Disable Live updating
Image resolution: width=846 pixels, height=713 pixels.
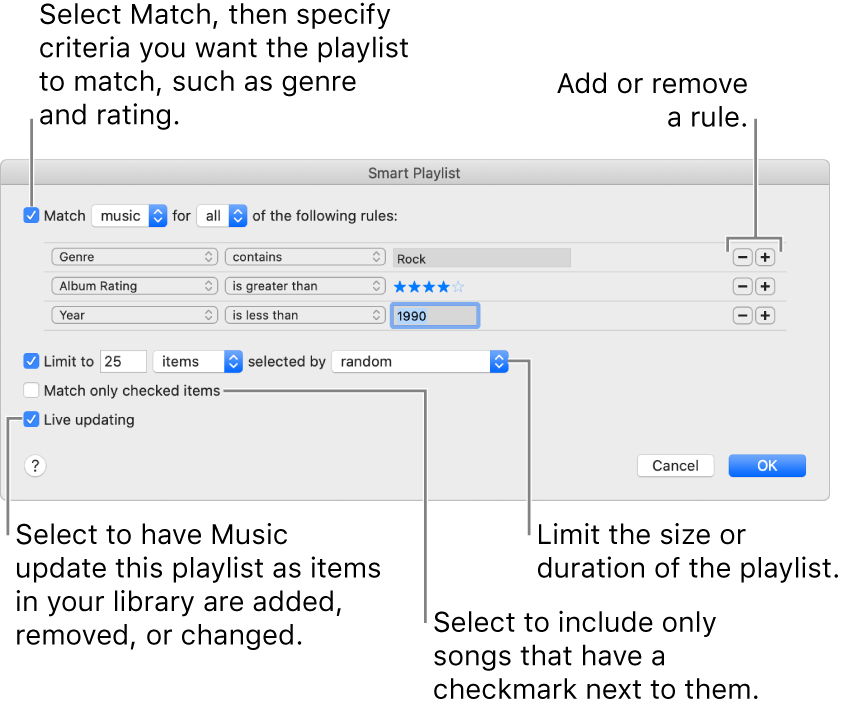(x=31, y=420)
